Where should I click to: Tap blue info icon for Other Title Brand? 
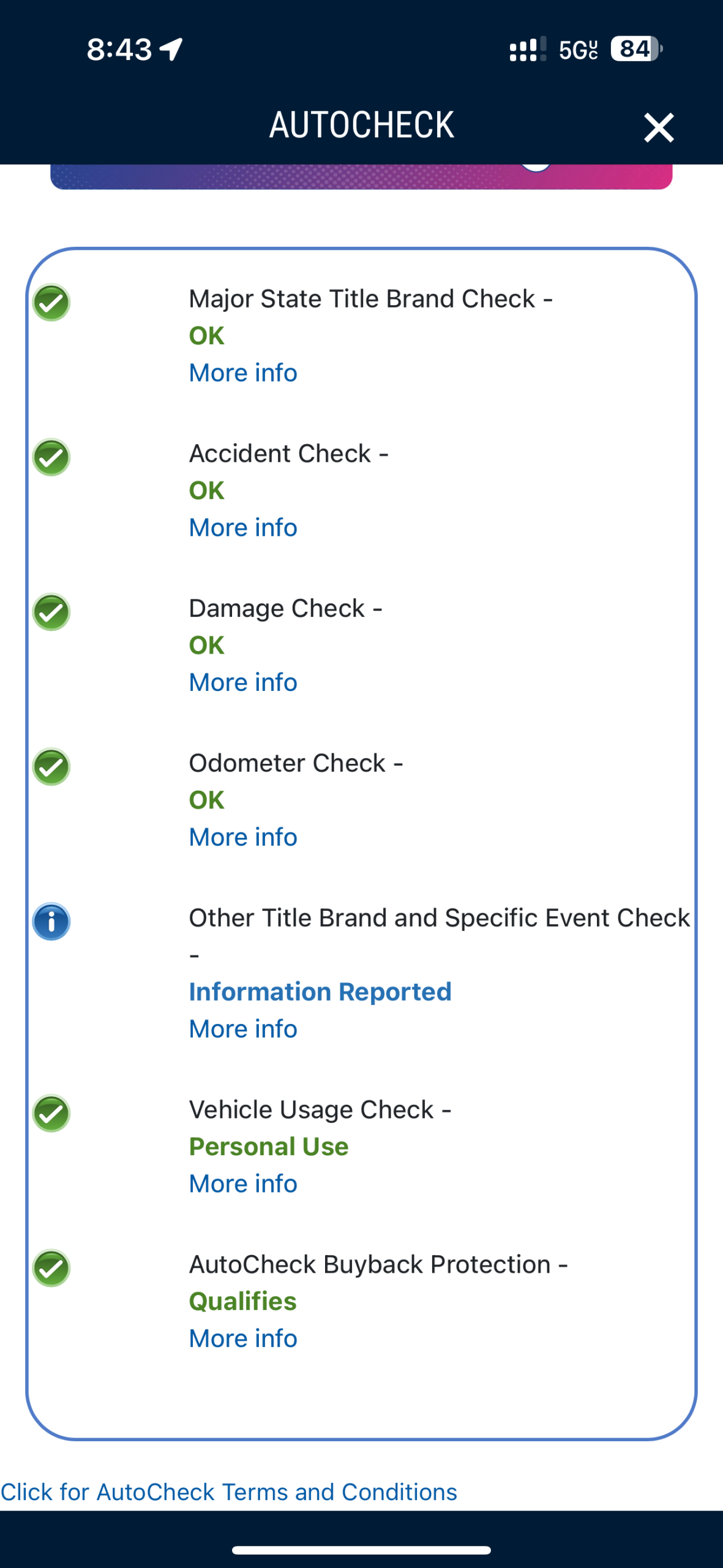point(51,922)
